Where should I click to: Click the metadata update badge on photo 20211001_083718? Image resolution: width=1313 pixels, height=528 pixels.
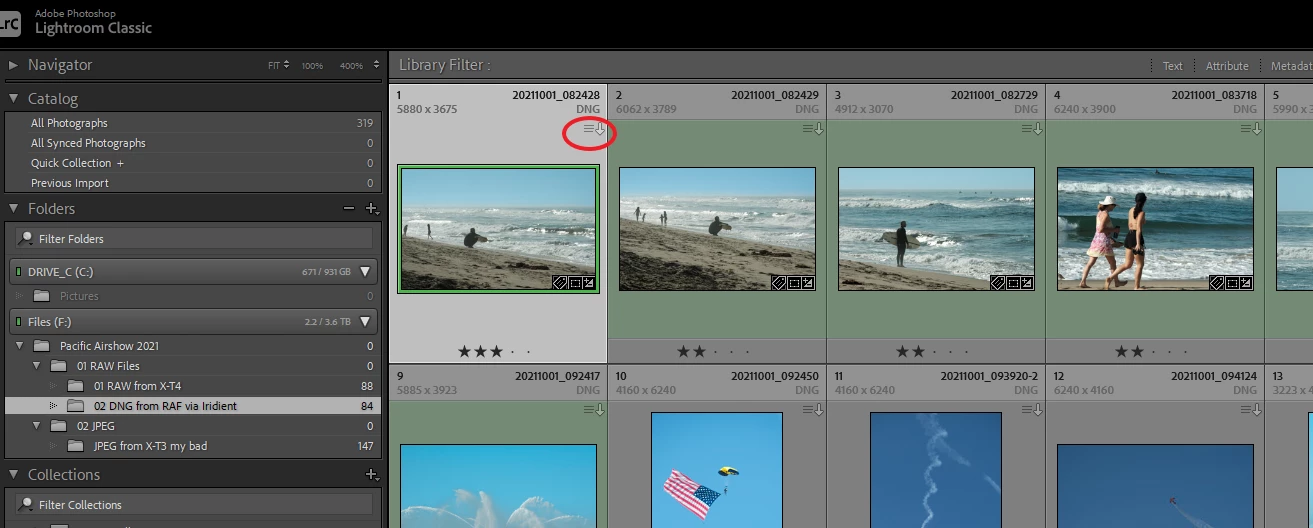click(x=1251, y=129)
